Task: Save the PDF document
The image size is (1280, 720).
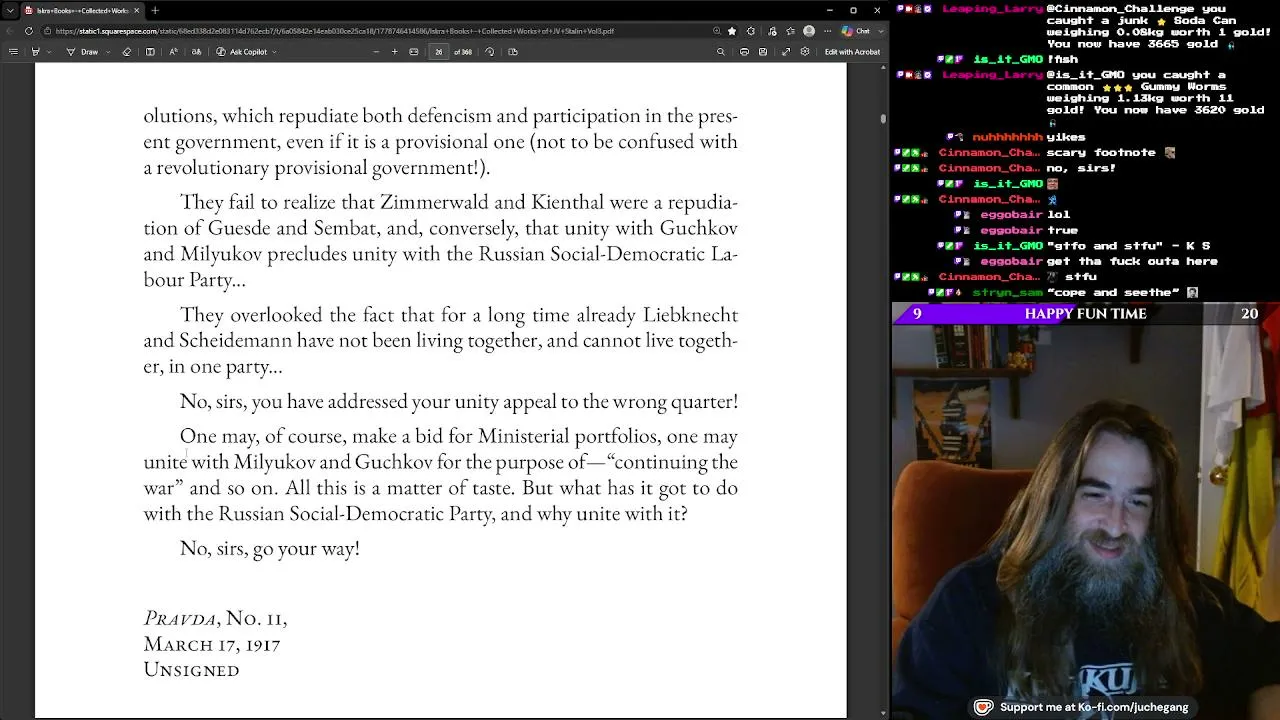Action: [x=763, y=52]
